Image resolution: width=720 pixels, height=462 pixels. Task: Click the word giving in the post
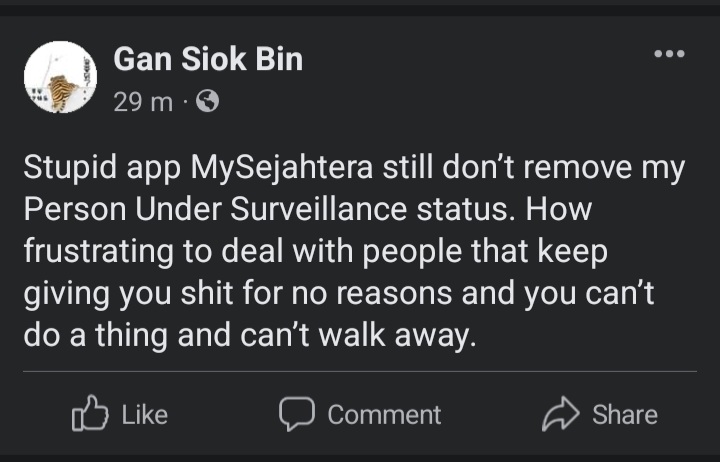pyautogui.click(x=70, y=295)
